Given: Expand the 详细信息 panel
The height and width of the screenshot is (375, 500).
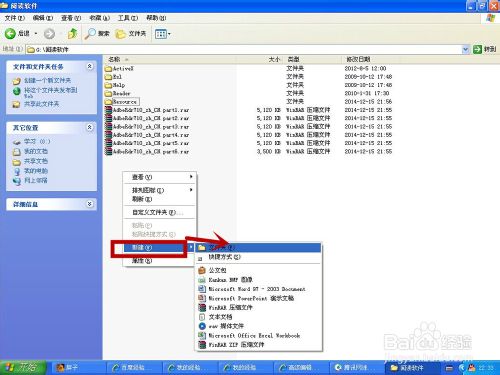Looking at the screenshot, I should (90, 204).
